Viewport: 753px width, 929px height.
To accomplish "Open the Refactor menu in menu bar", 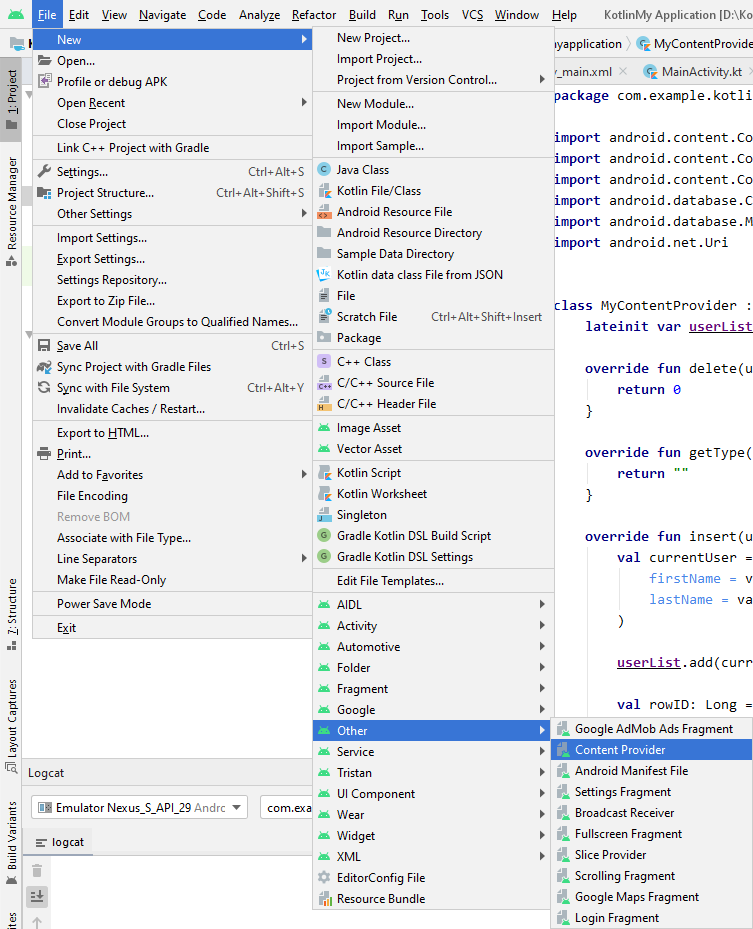I will click(314, 15).
